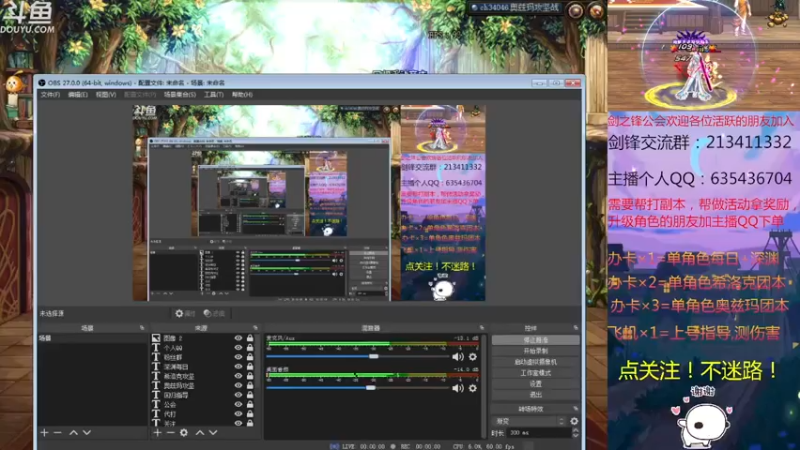800x450 pixels.
Task: Hide the 关注 source eye
Action: [x=238, y=423]
